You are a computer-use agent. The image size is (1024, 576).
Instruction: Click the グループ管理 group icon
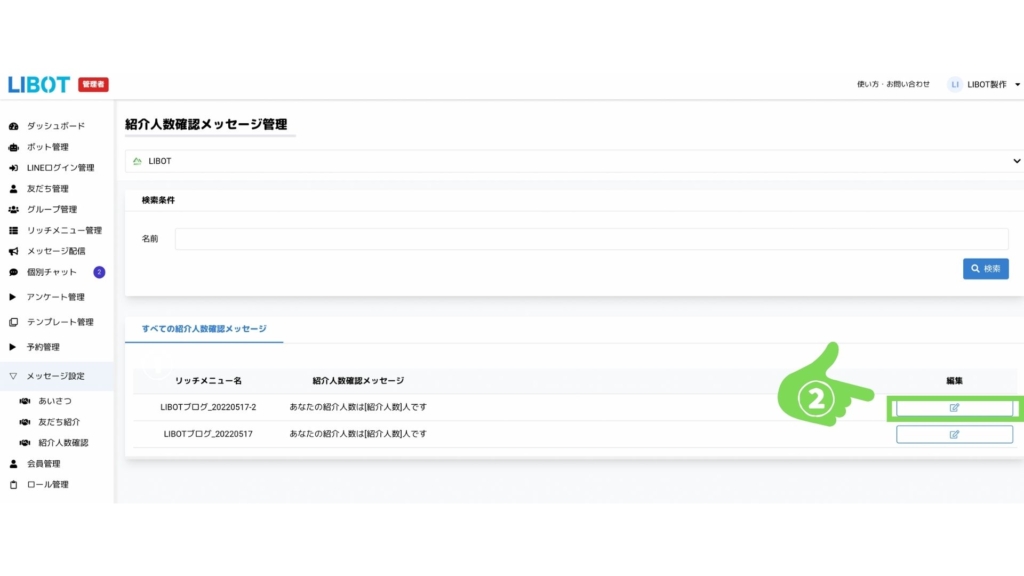13,210
